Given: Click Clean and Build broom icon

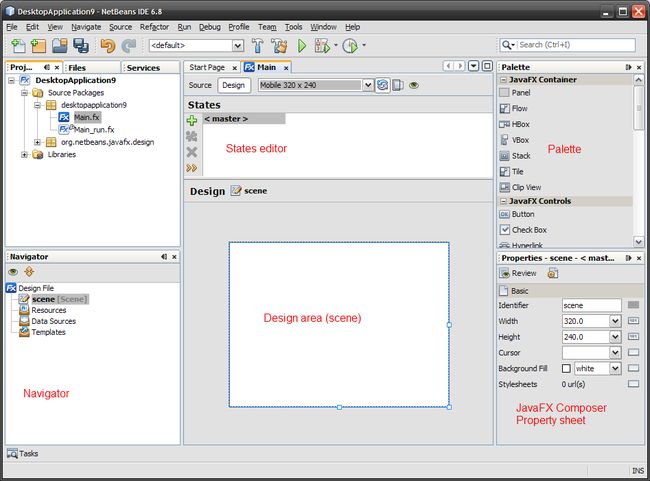Looking at the screenshot, I should (x=279, y=45).
